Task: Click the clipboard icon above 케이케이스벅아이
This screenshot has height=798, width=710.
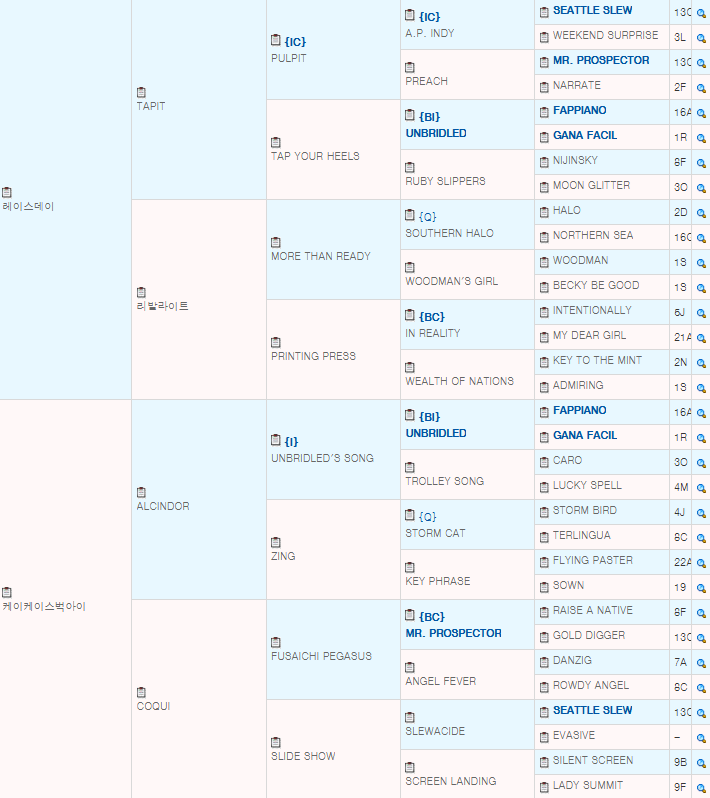Action: click(7, 592)
